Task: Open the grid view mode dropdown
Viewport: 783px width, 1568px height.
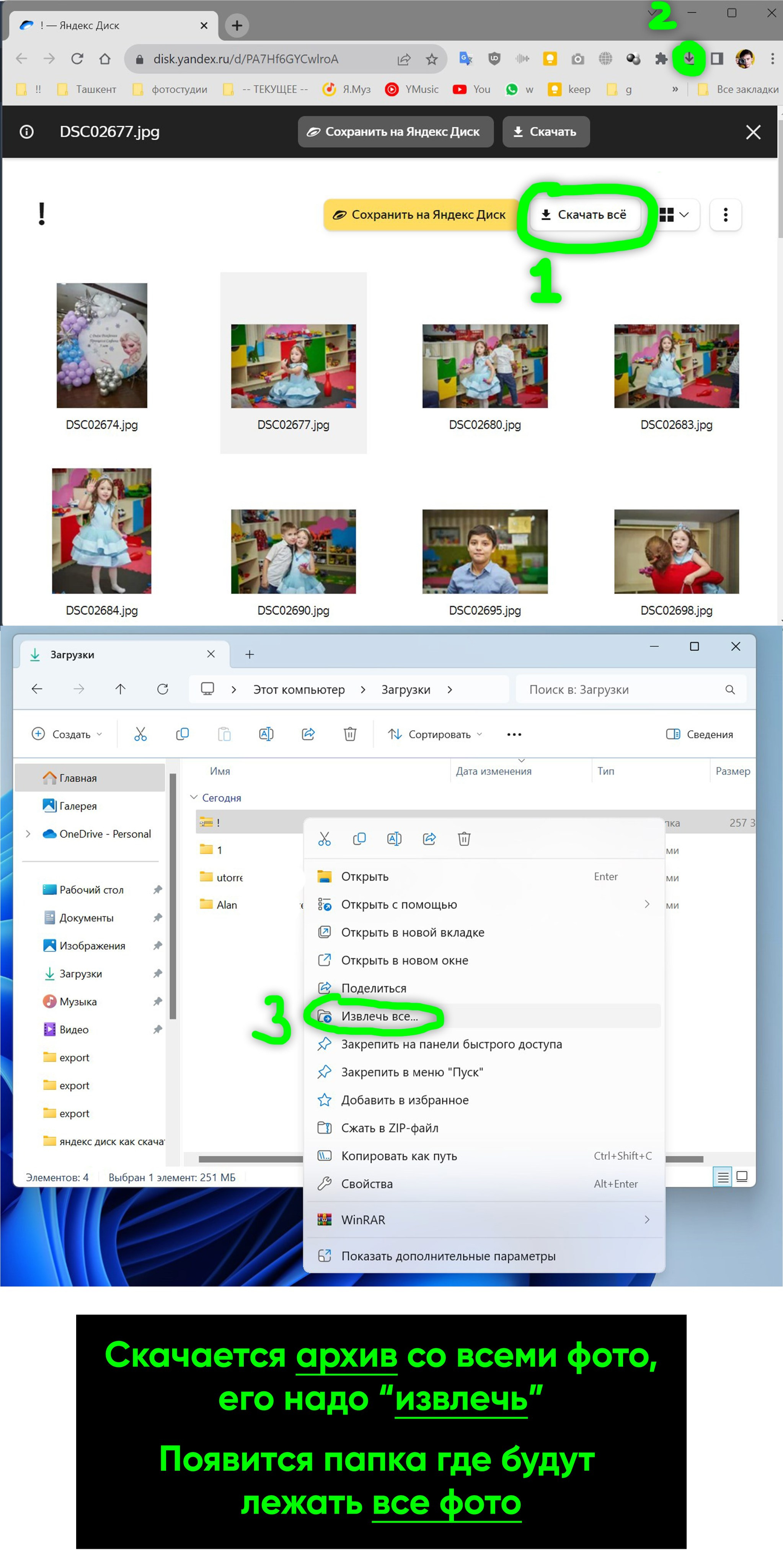Action: [x=675, y=214]
